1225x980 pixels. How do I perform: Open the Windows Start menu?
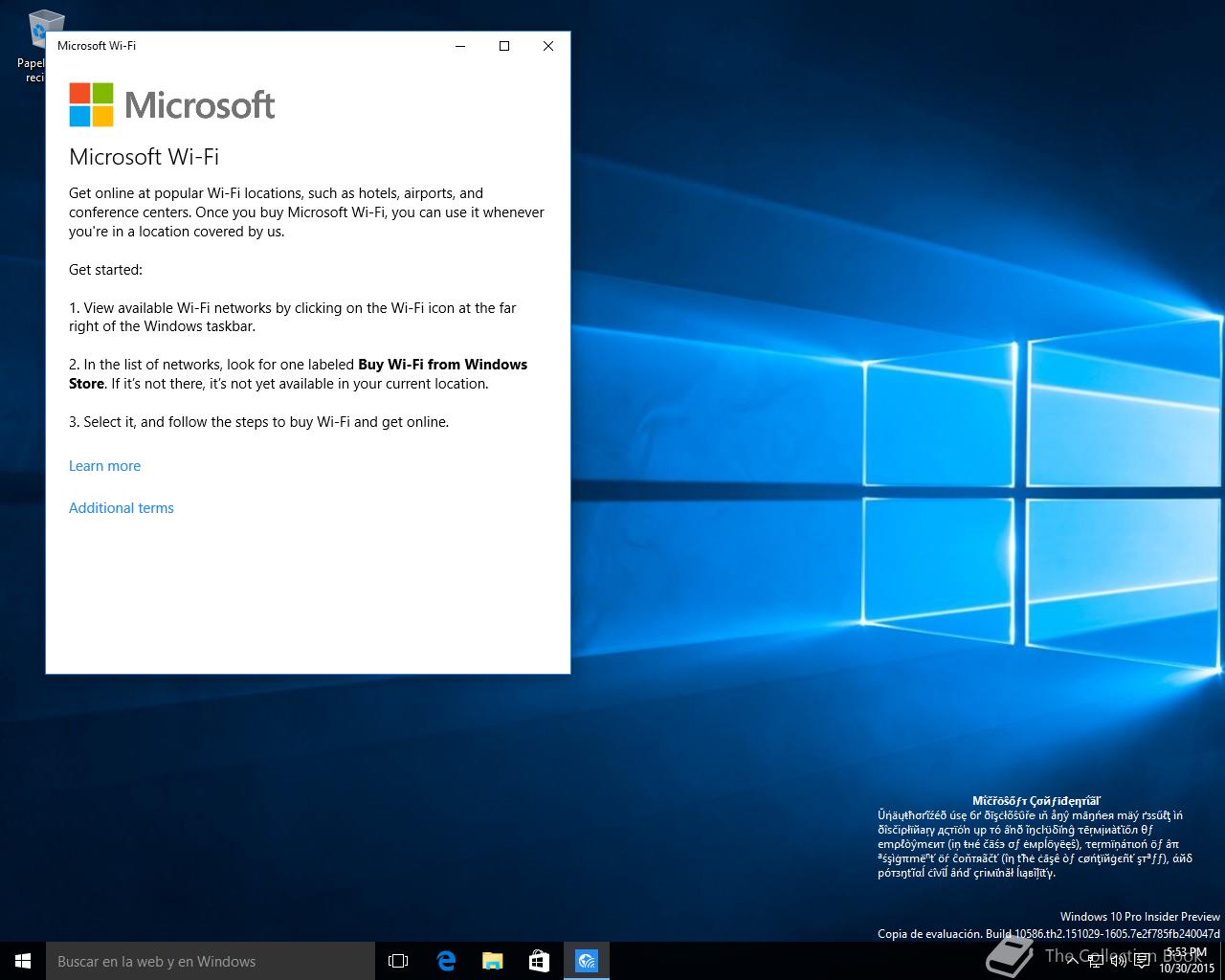(x=23, y=961)
